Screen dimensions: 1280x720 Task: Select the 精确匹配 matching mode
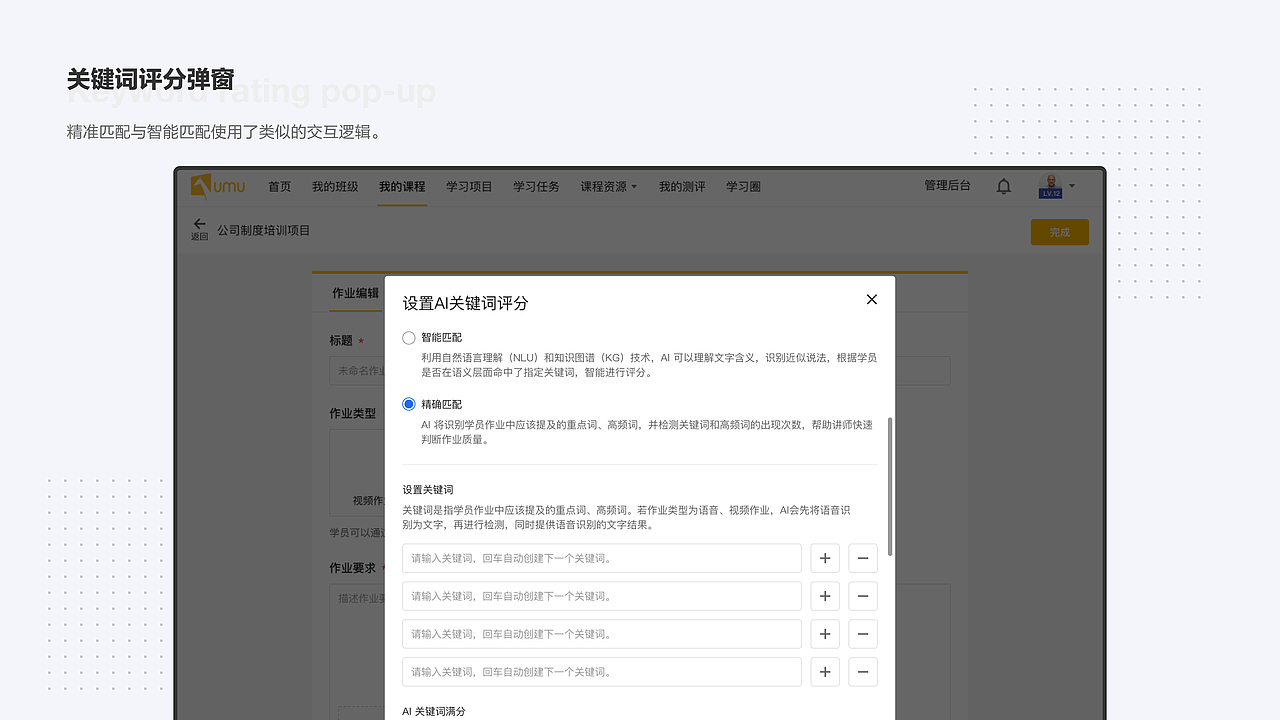[408, 403]
